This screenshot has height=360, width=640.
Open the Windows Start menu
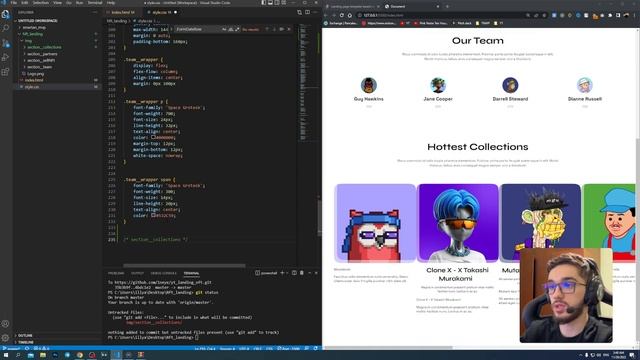(x=6, y=355)
